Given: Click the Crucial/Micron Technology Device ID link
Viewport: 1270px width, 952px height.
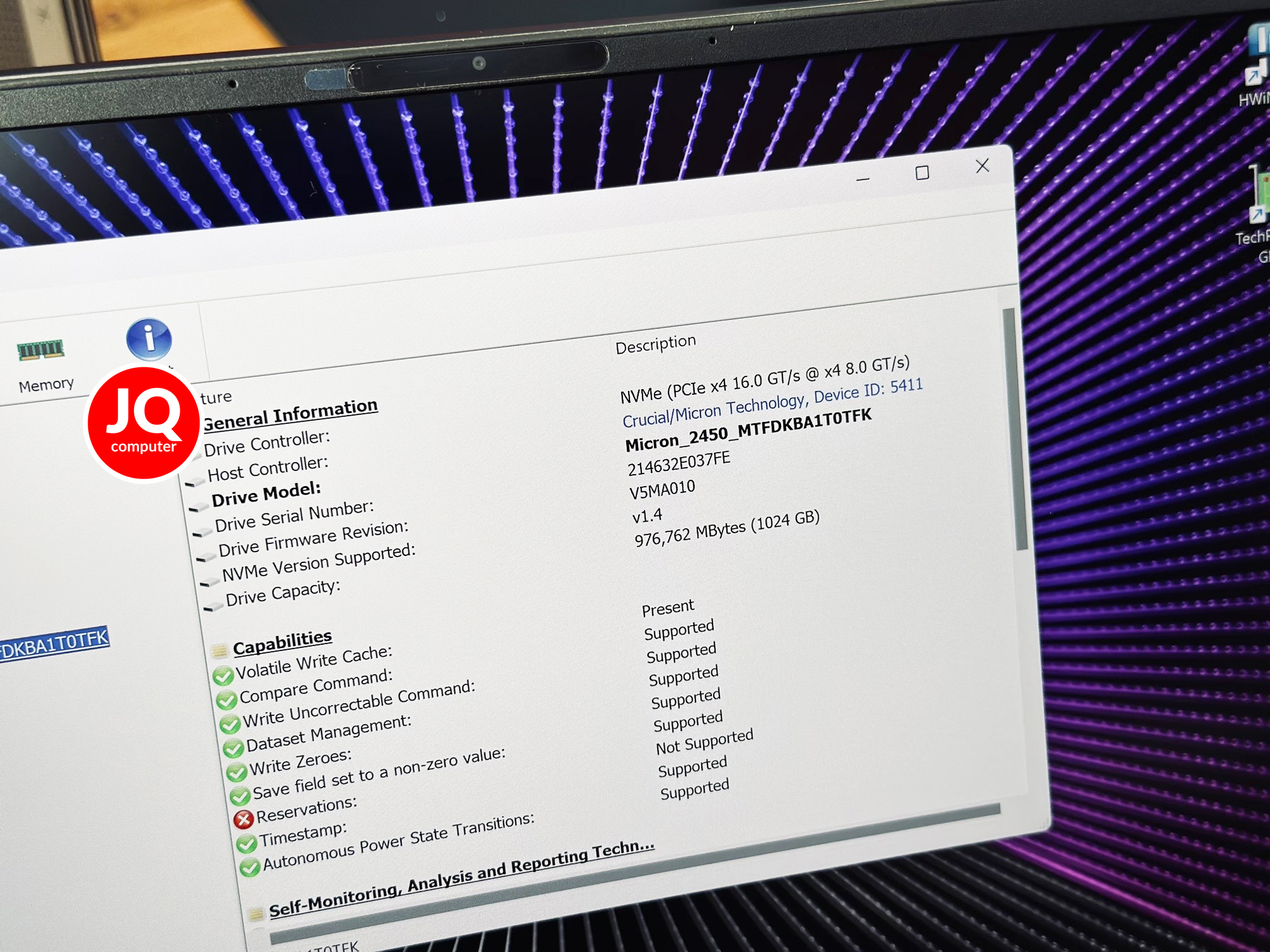Looking at the screenshot, I should [773, 403].
